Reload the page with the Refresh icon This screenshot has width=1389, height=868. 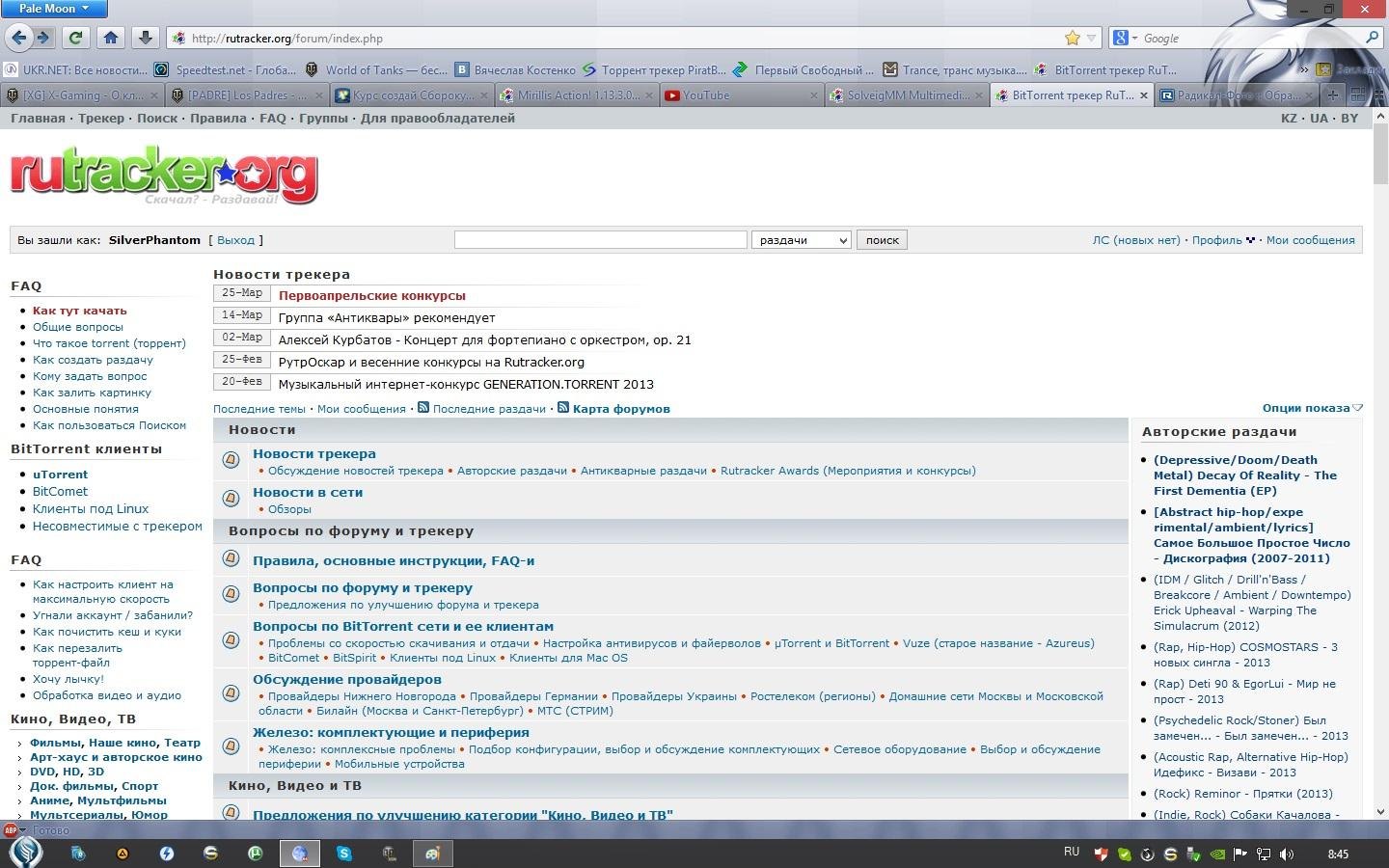75,38
